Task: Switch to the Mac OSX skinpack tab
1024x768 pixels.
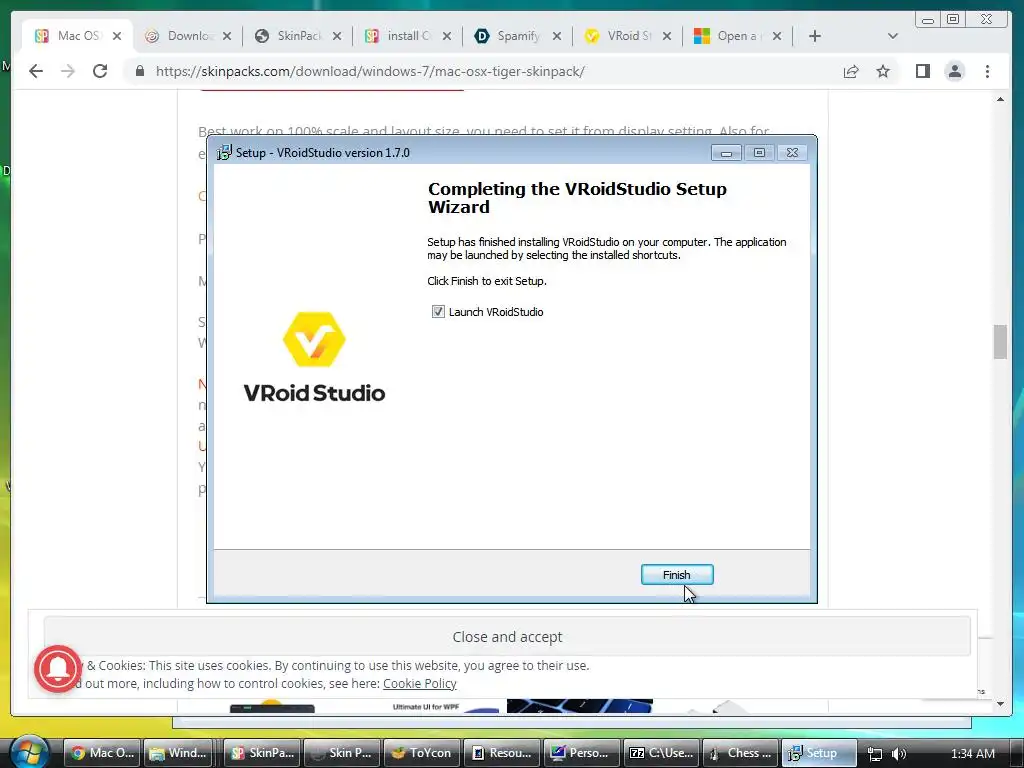Action: 69,36
